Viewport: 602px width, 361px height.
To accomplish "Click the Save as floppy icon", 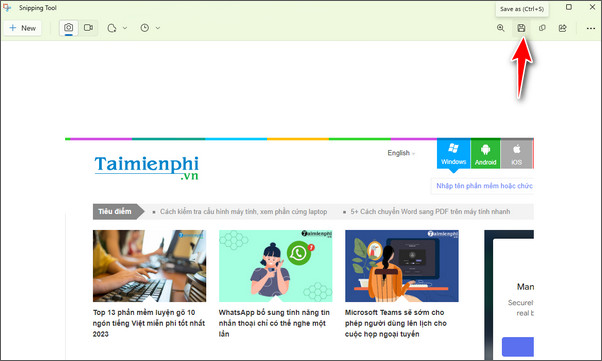I will [x=521, y=28].
